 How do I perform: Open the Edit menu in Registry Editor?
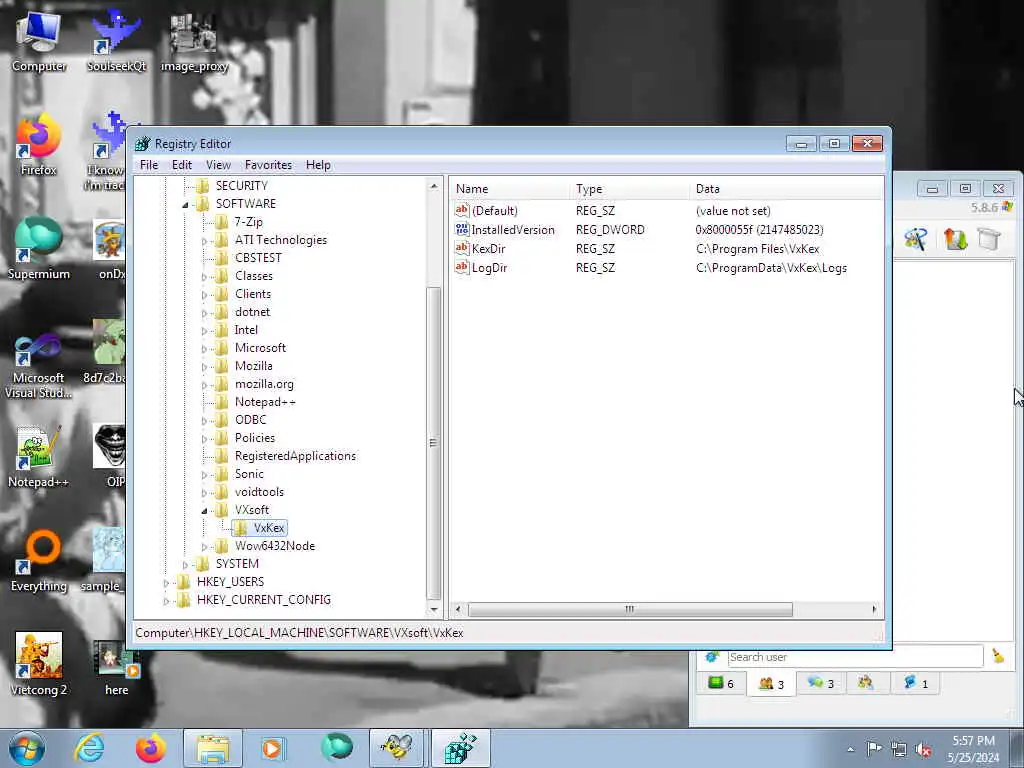182,165
